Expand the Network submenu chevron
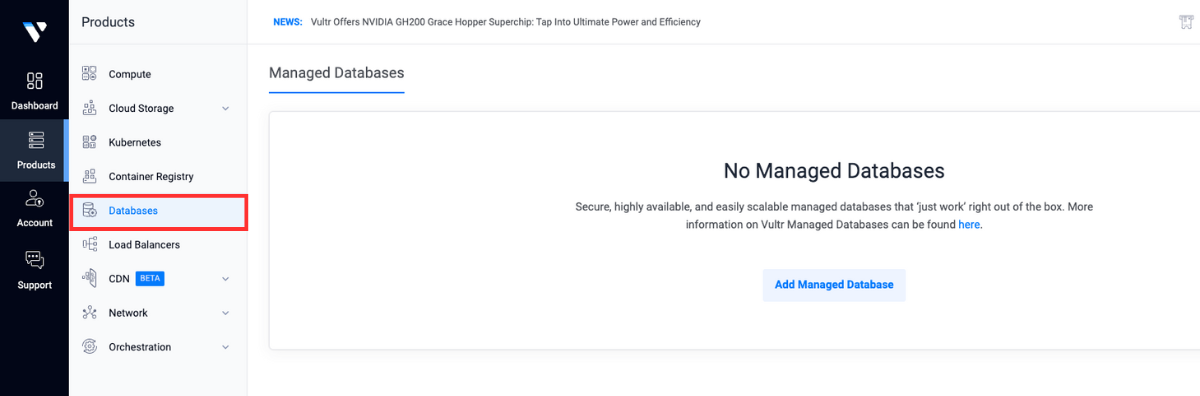This screenshot has width=1200, height=396. click(x=225, y=313)
